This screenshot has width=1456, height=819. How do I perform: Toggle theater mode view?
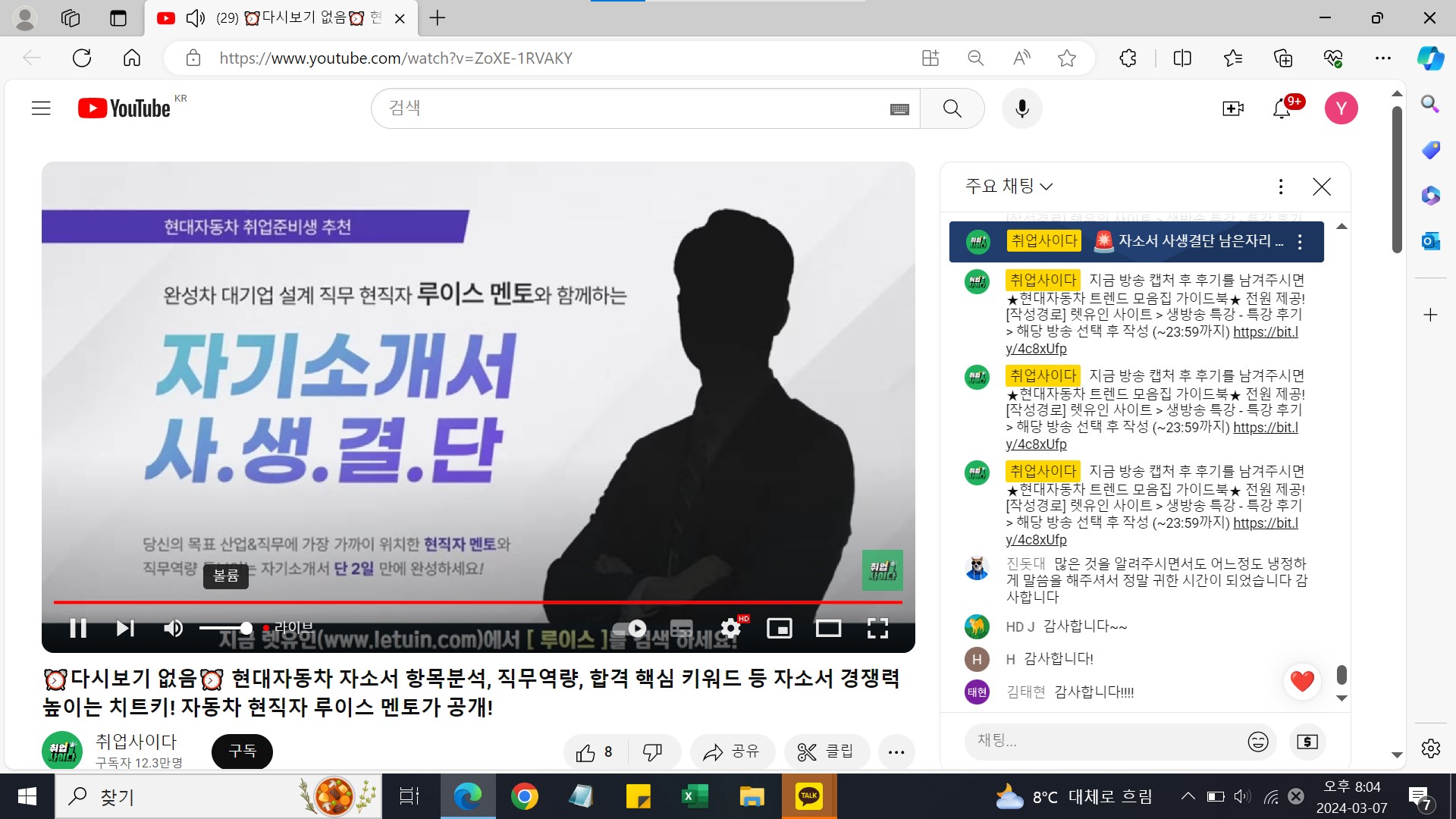pyautogui.click(x=828, y=628)
